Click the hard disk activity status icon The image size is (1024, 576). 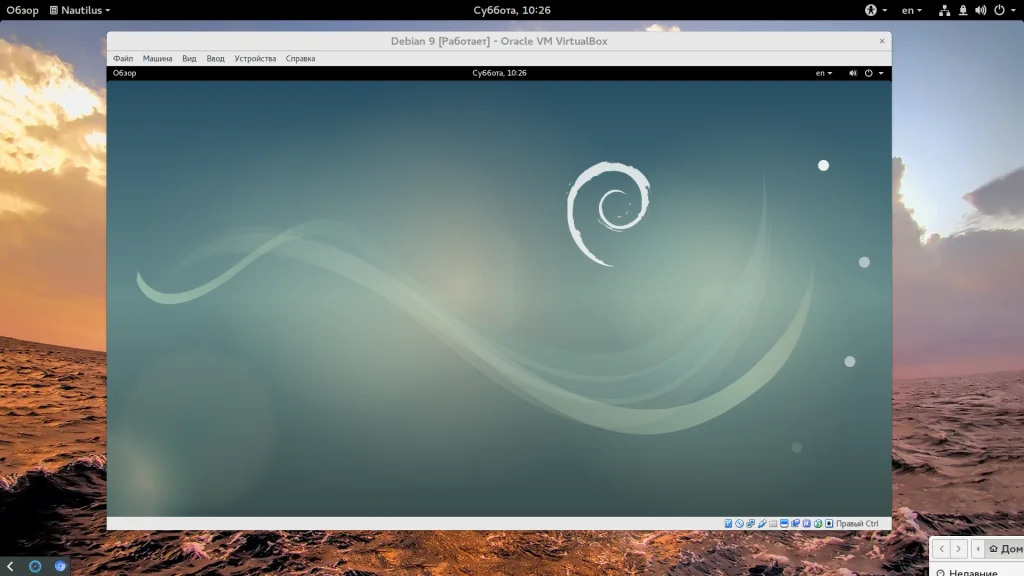[x=729, y=523]
